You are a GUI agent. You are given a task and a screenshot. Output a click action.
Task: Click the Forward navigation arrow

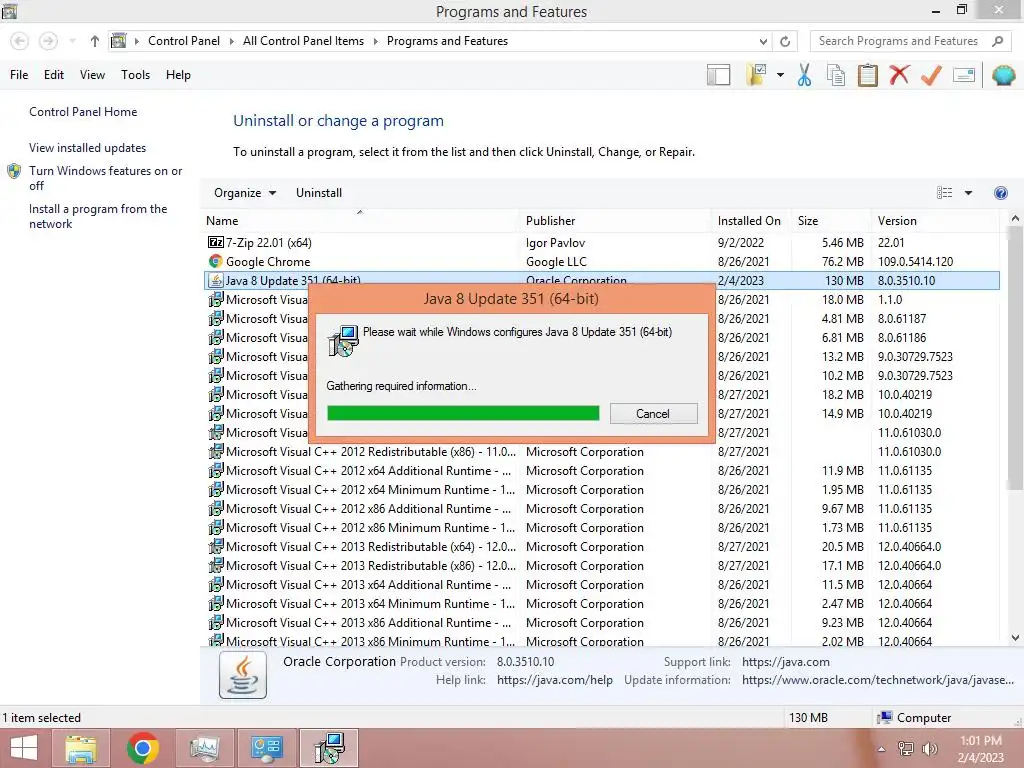click(x=48, y=41)
